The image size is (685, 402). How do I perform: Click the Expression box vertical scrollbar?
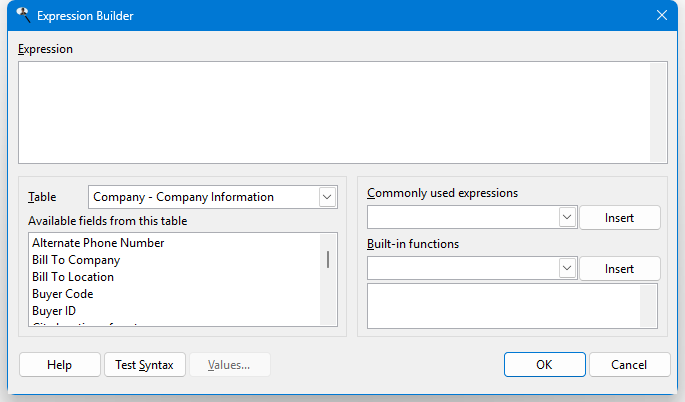[x=658, y=112]
